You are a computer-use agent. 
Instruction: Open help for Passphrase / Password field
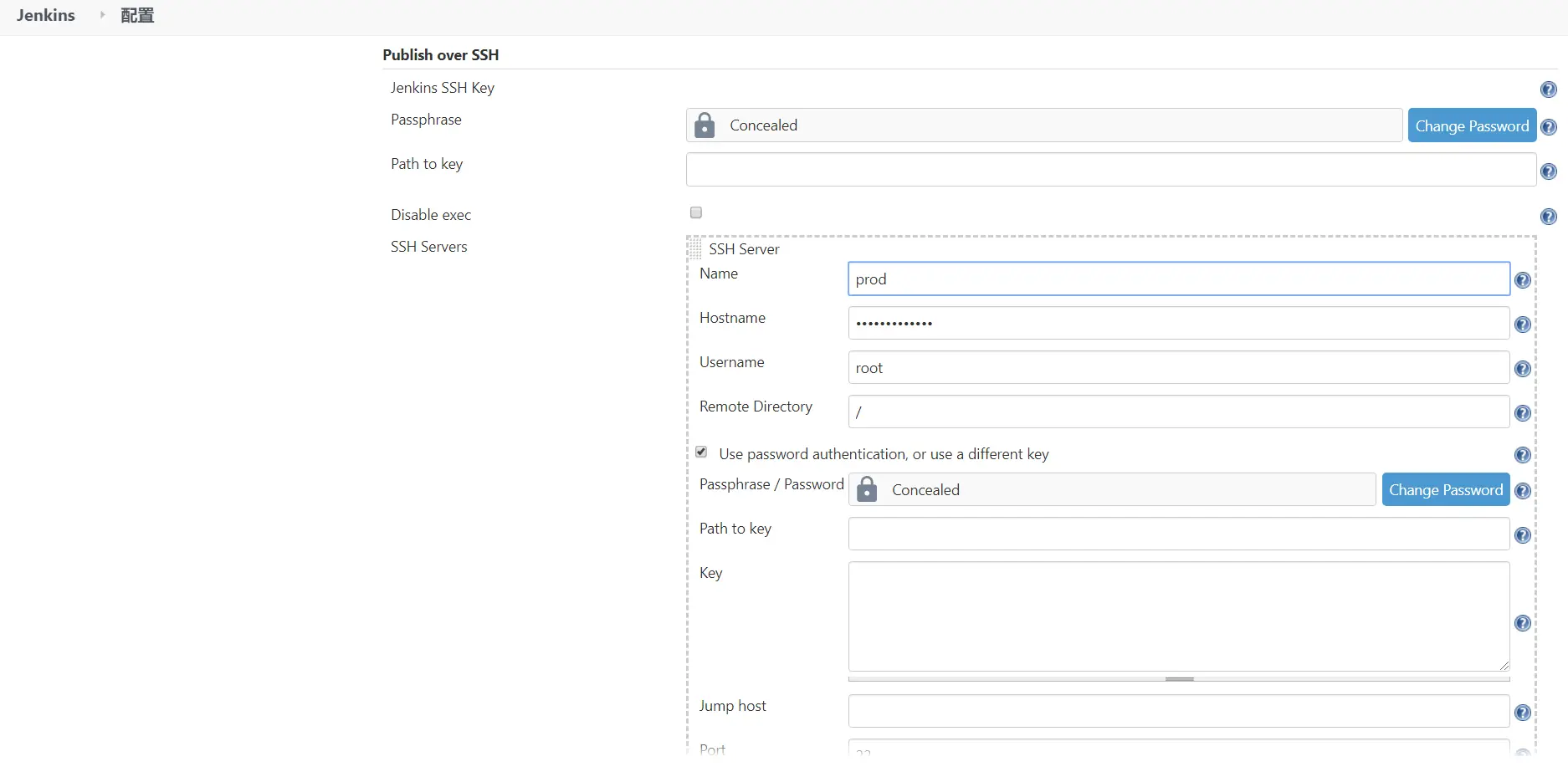[x=1523, y=491]
